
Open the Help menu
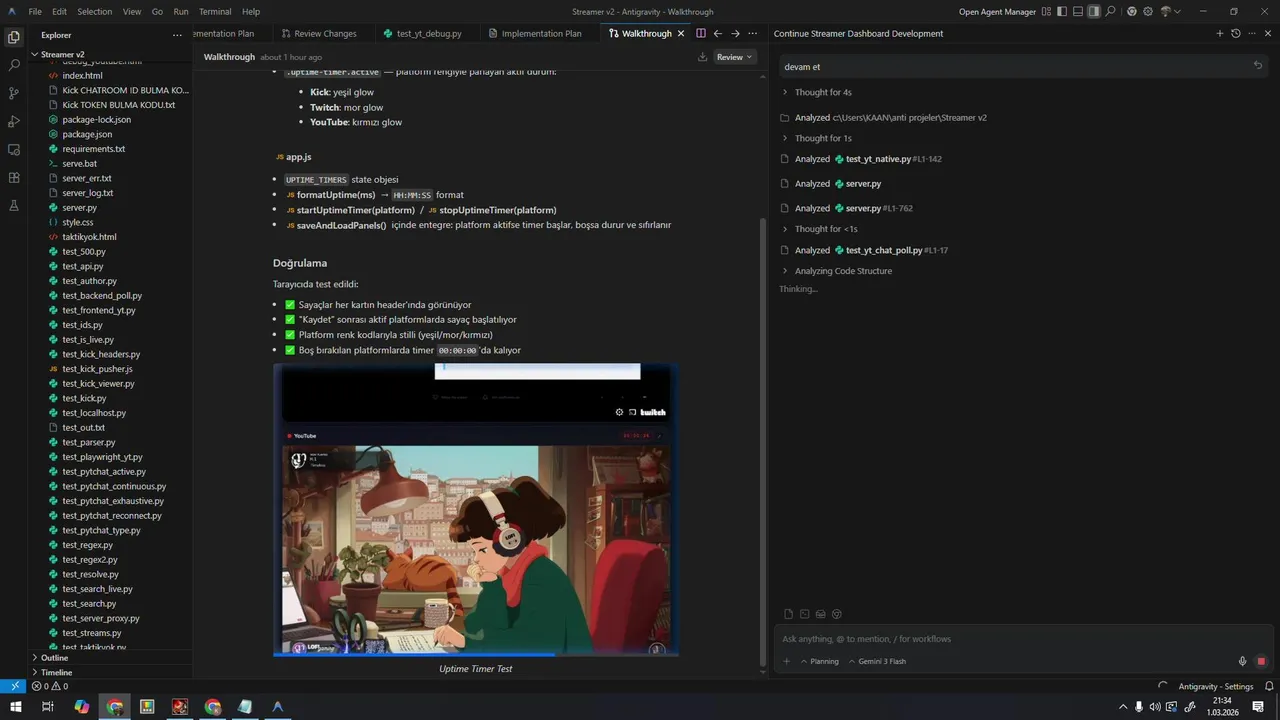(x=251, y=11)
